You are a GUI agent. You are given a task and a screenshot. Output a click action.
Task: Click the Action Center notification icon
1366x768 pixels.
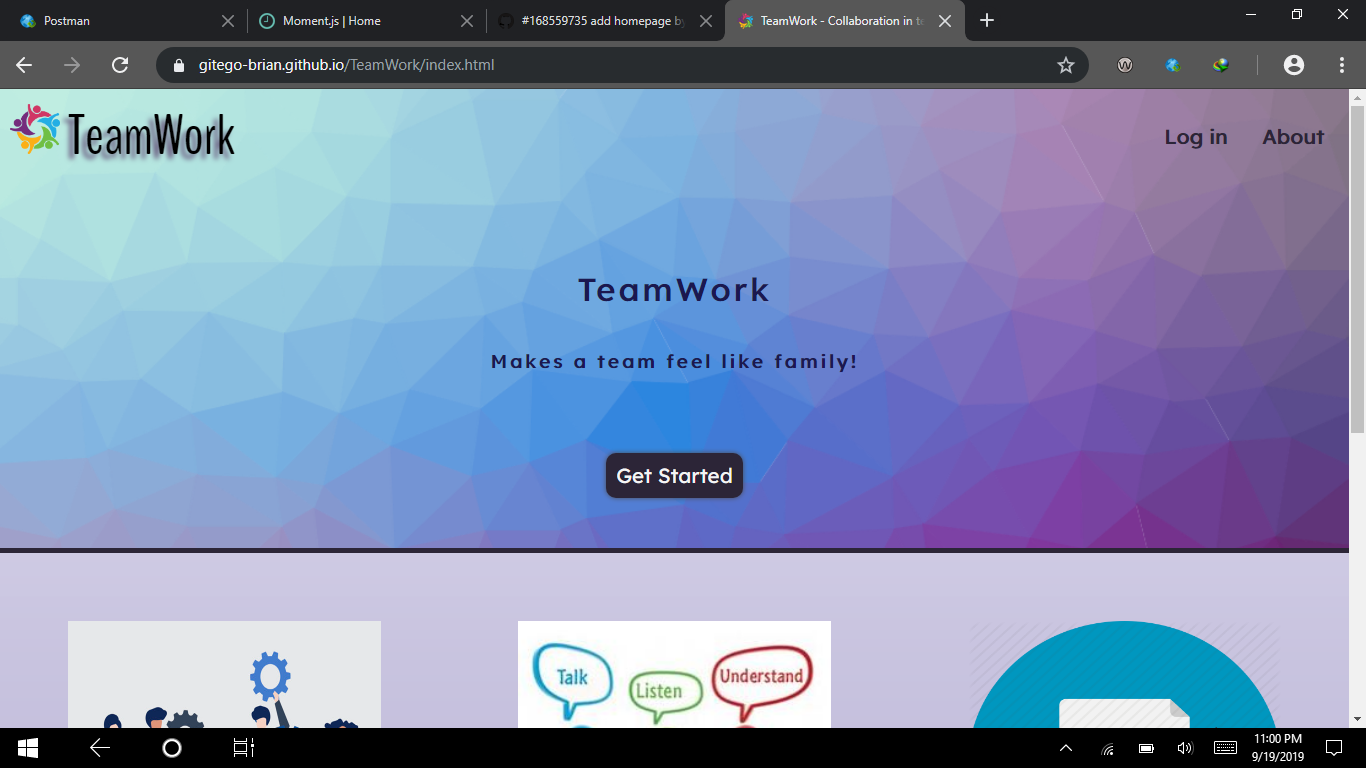(1334, 747)
